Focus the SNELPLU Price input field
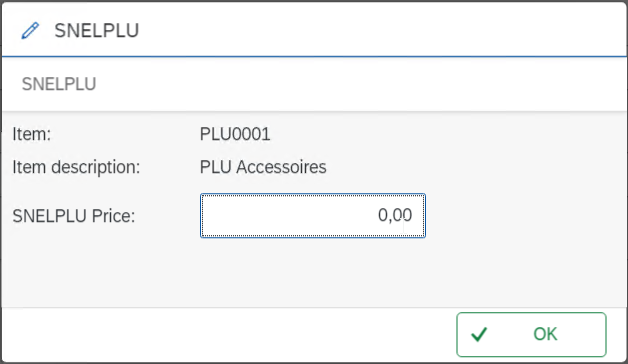628x364 pixels. click(313, 215)
